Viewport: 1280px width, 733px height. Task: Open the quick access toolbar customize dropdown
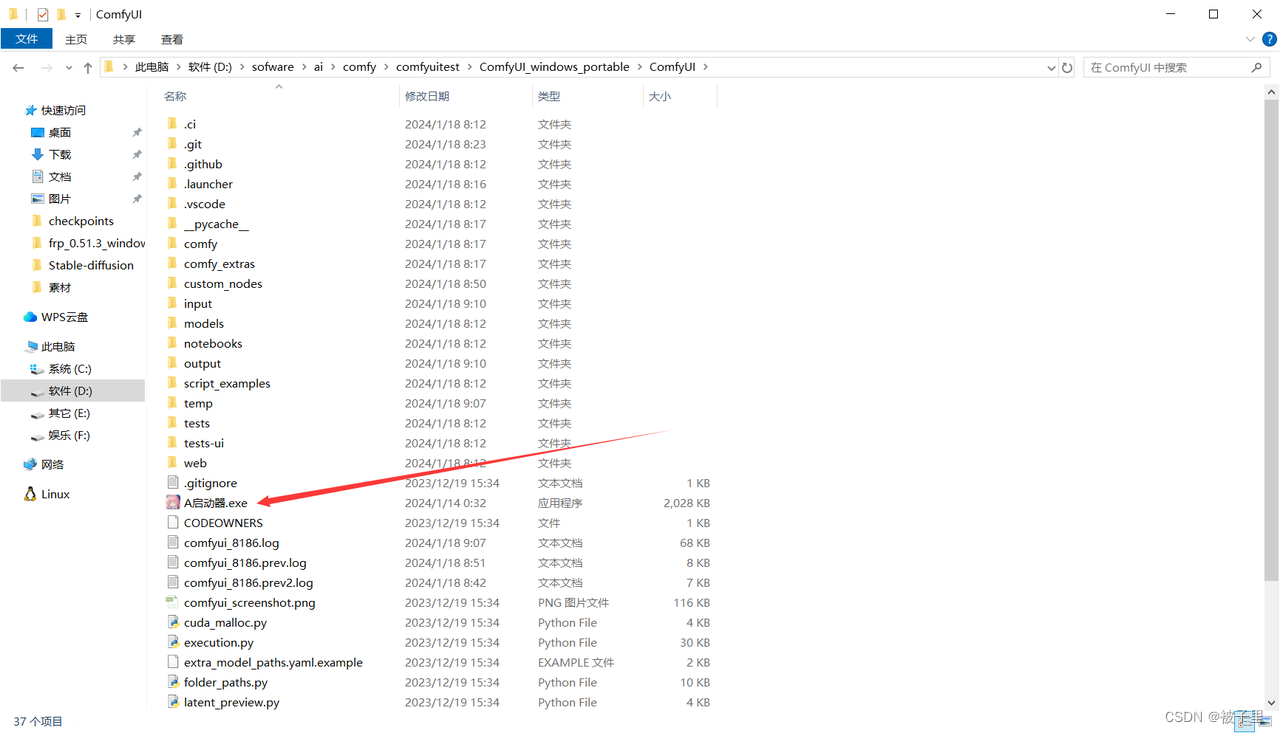pyautogui.click(x=78, y=16)
